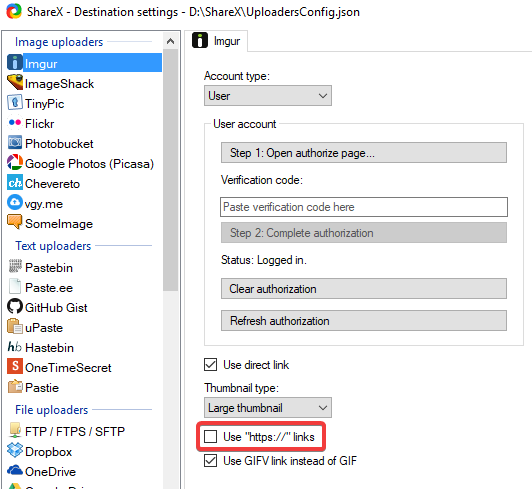Viewport: 532px width, 489px height.
Task: Choose the TinyPic uploader icon
Action: click(x=15, y=102)
